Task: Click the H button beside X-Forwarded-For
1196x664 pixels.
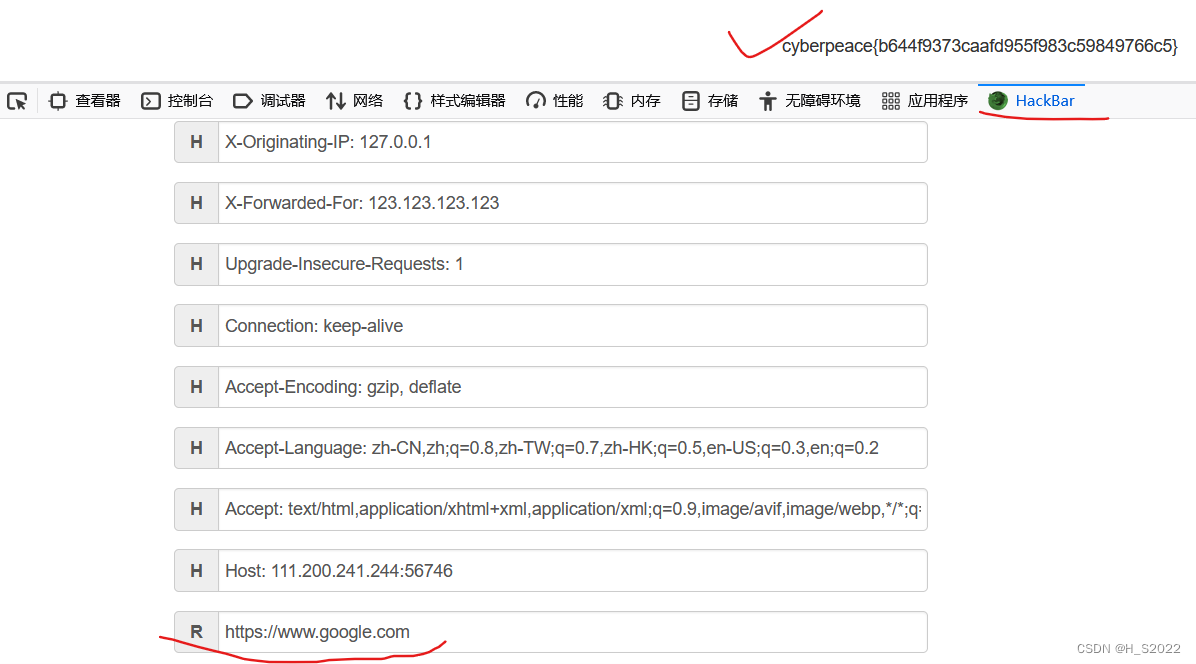Action: [197, 203]
